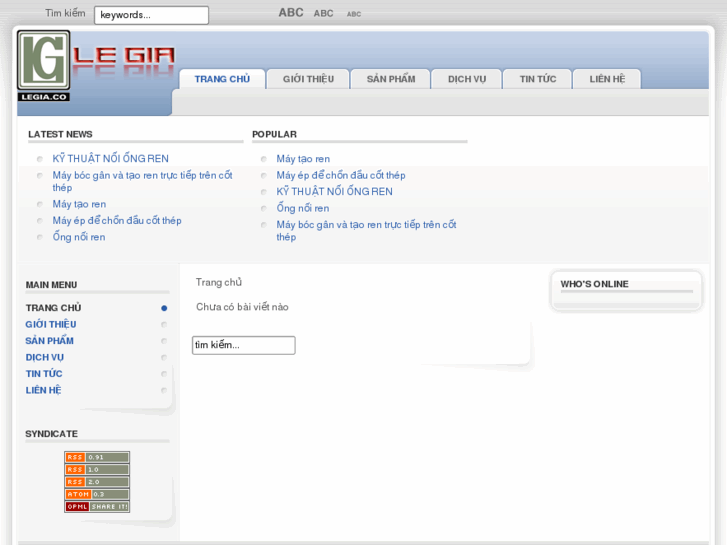Open 'Máy ép để chồn đầu cốt thép' in Latest News
727x545 pixels.
(x=117, y=220)
